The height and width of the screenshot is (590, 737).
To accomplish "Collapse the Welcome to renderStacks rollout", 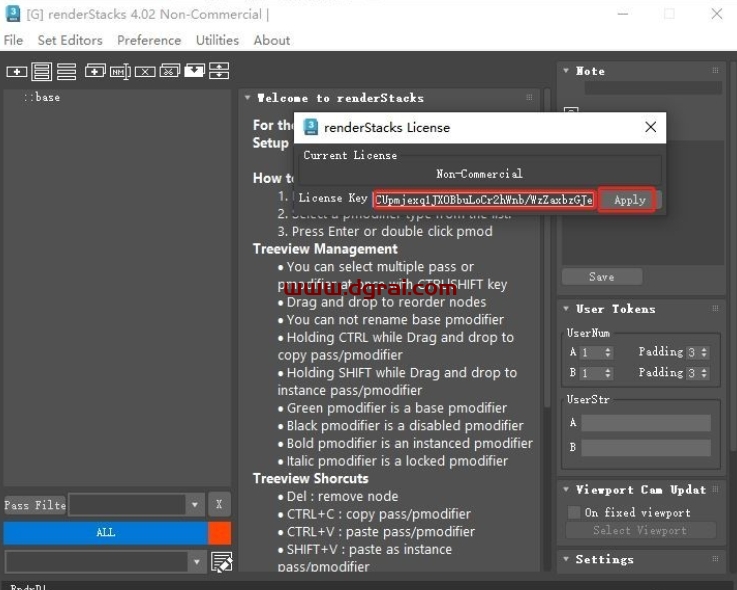I will [x=247, y=97].
